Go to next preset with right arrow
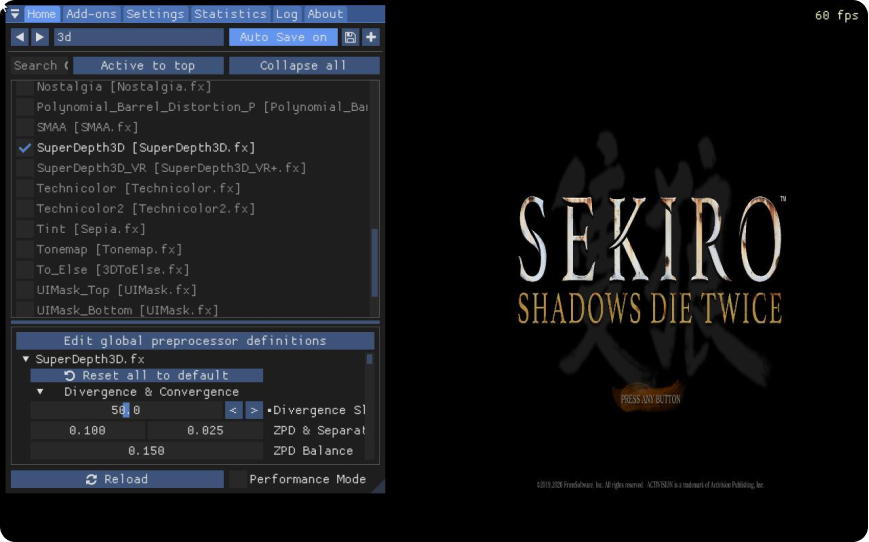The image size is (869, 542). (x=40, y=37)
